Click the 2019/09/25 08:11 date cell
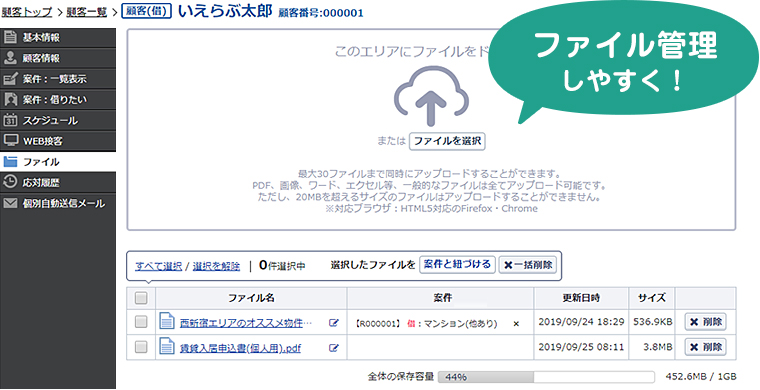 [x=581, y=347]
